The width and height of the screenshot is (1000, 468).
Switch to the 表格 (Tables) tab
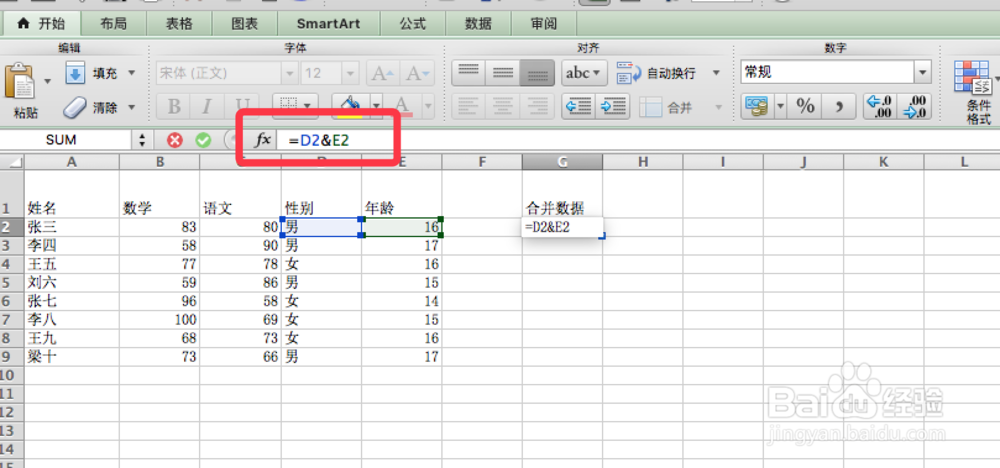tap(179, 24)
